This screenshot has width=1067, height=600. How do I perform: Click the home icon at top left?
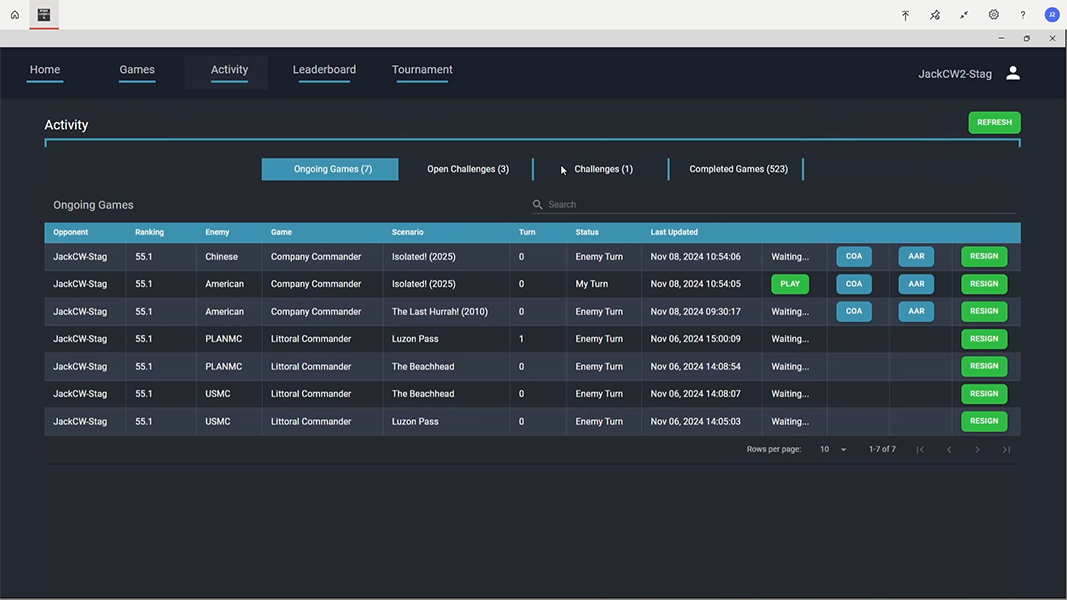[x=13, y=14]
